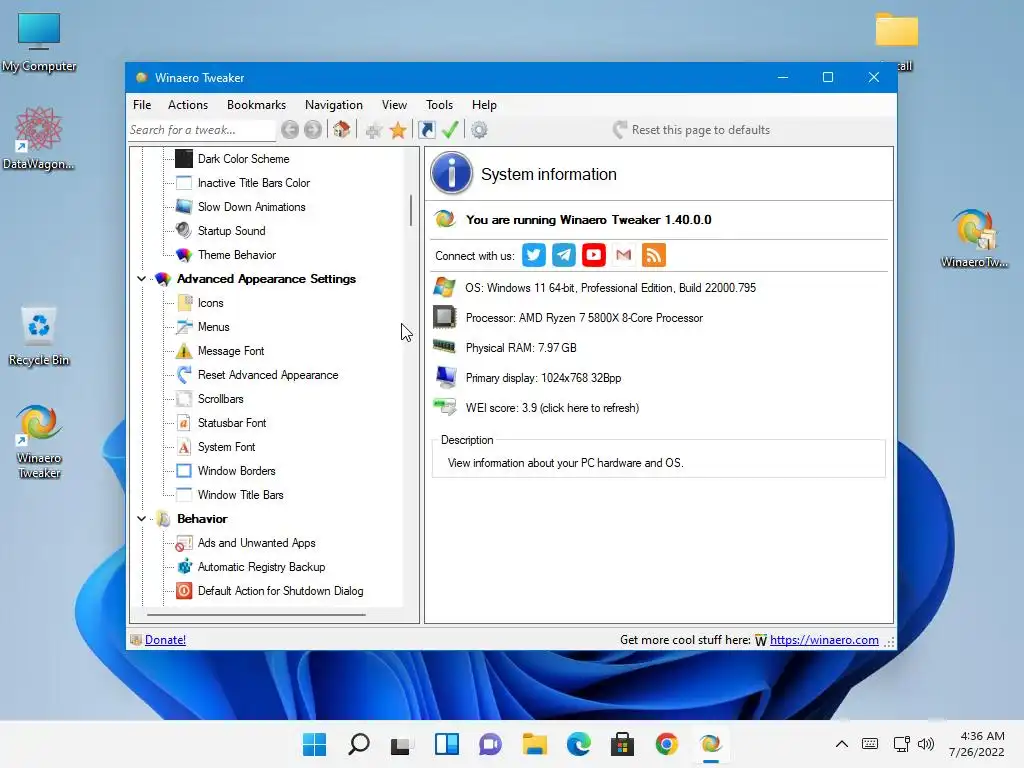Open the File menu
Image resolution: width=1024 pixels, height=768 pixels.
(142, 104)
